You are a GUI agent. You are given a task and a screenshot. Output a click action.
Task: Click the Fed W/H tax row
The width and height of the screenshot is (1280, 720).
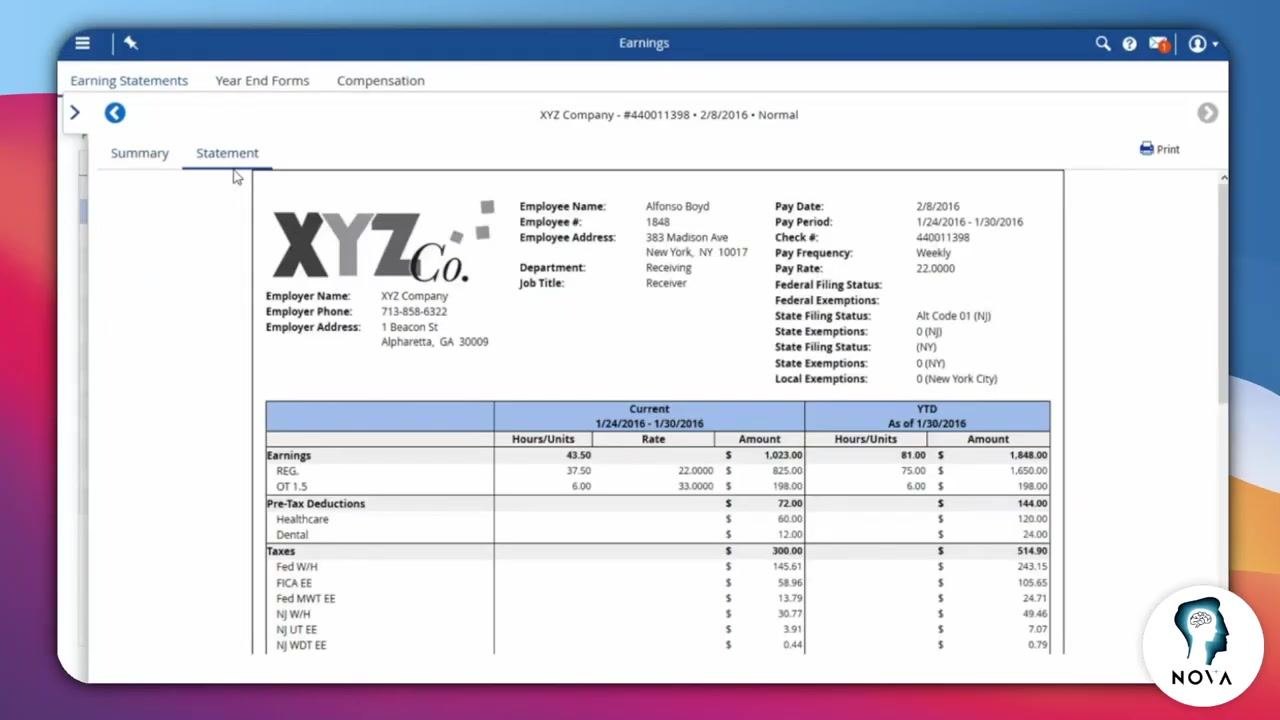pyautogui.click(x=657, y=567)
